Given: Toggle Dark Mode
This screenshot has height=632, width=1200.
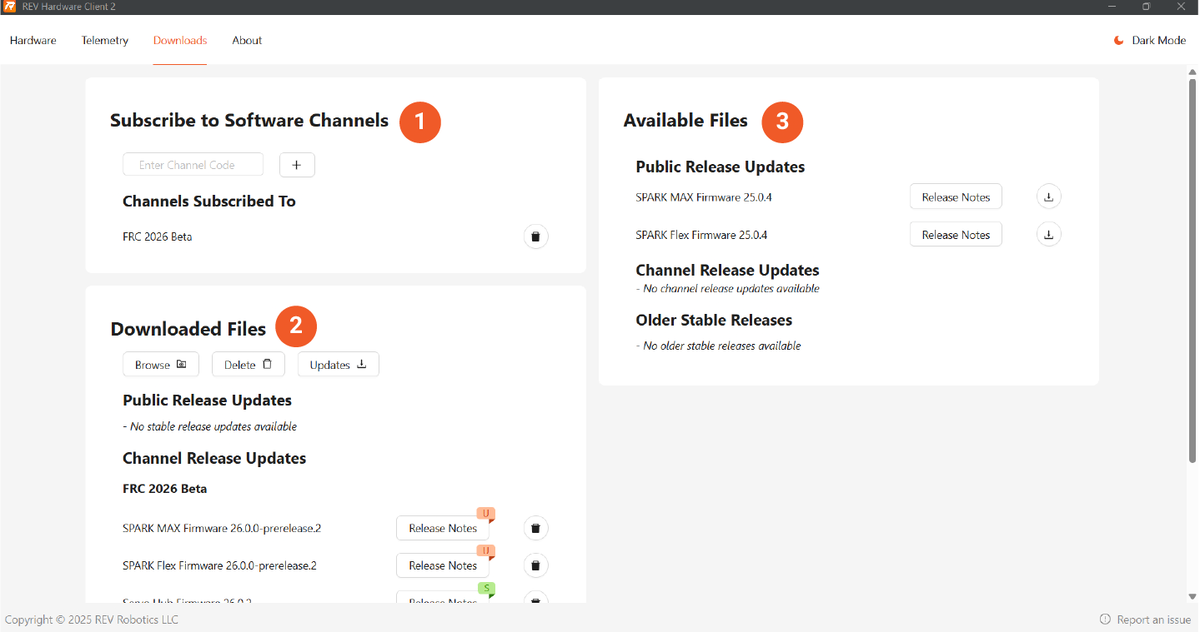Looking at the screenshot, I should click(1149, 41).
